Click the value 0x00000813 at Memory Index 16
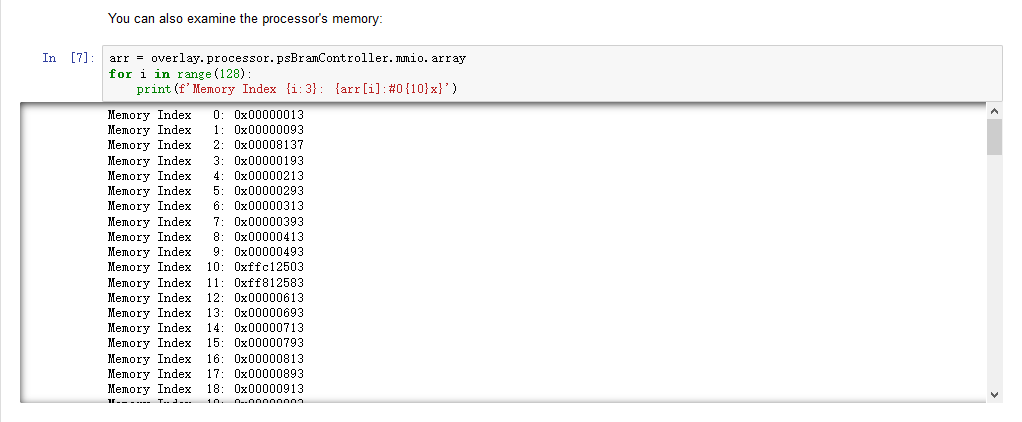The image size is (1022, 422). pos(269,359)
